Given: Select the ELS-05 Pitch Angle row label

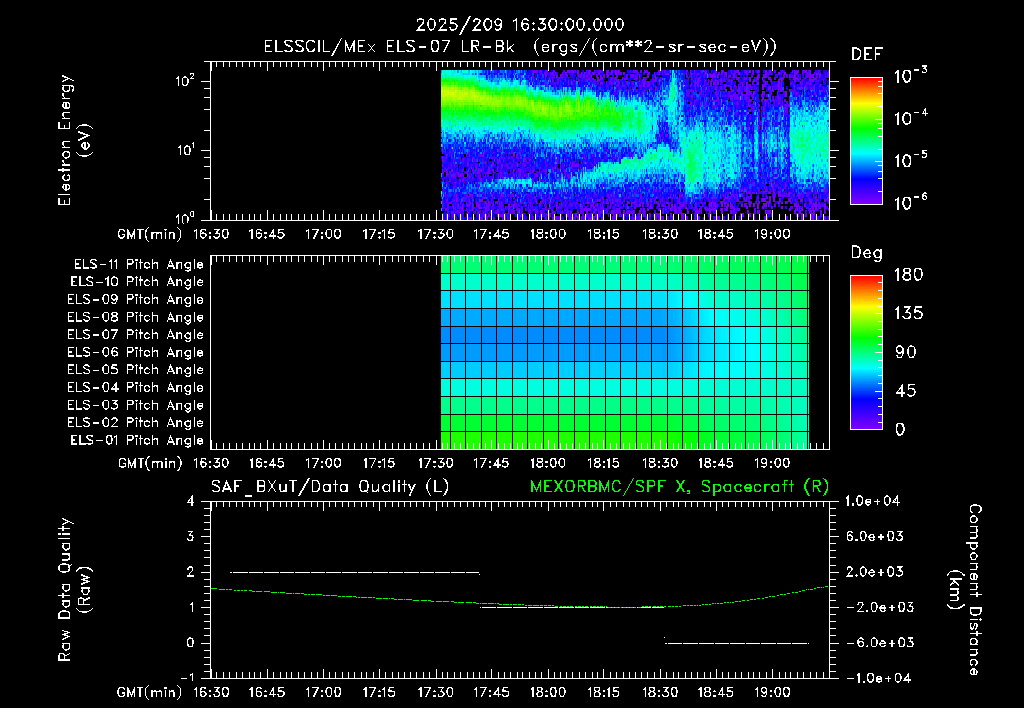Looking at the screenshot, I should (135, 370).
